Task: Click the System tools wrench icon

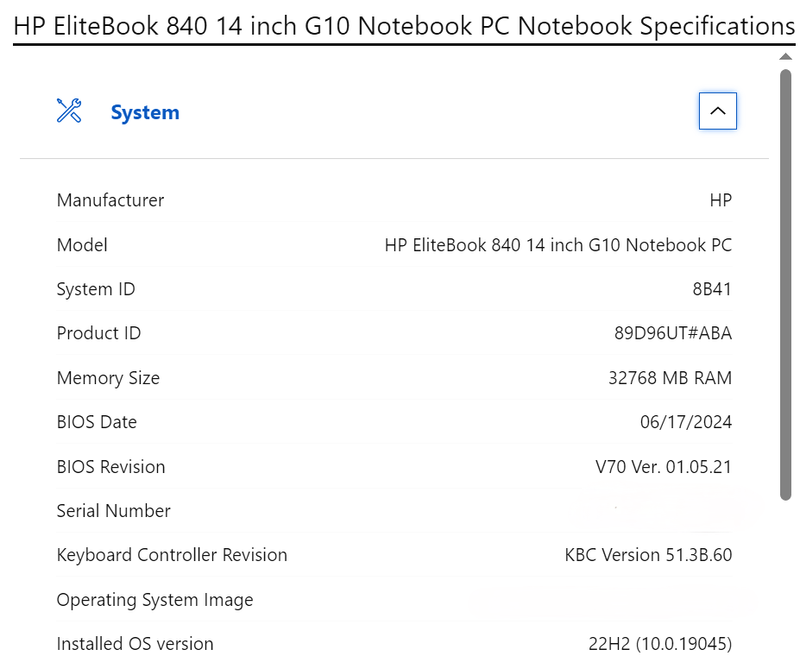Action: pos(69,111)
